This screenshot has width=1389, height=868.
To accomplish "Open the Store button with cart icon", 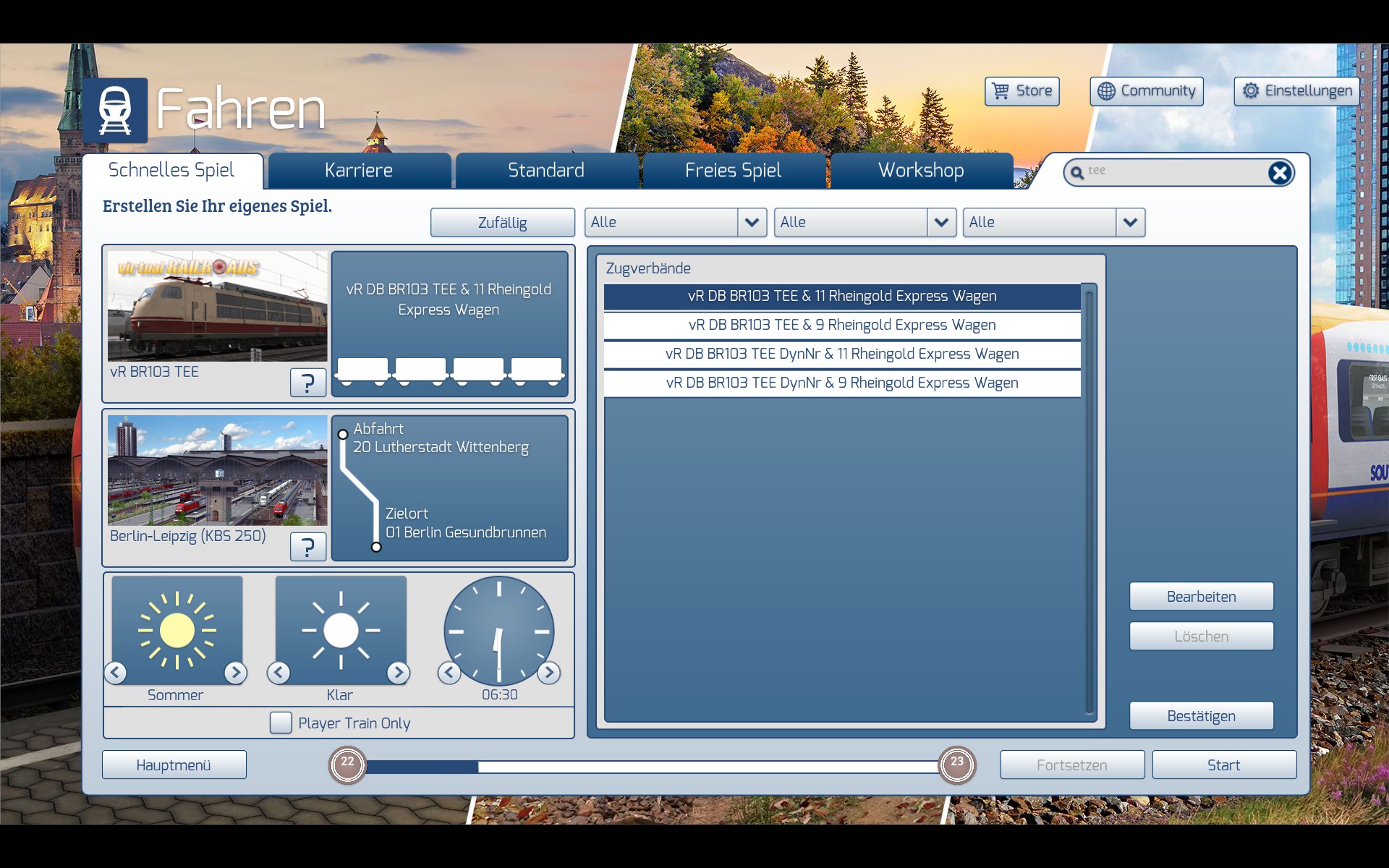I will 1021,91.
